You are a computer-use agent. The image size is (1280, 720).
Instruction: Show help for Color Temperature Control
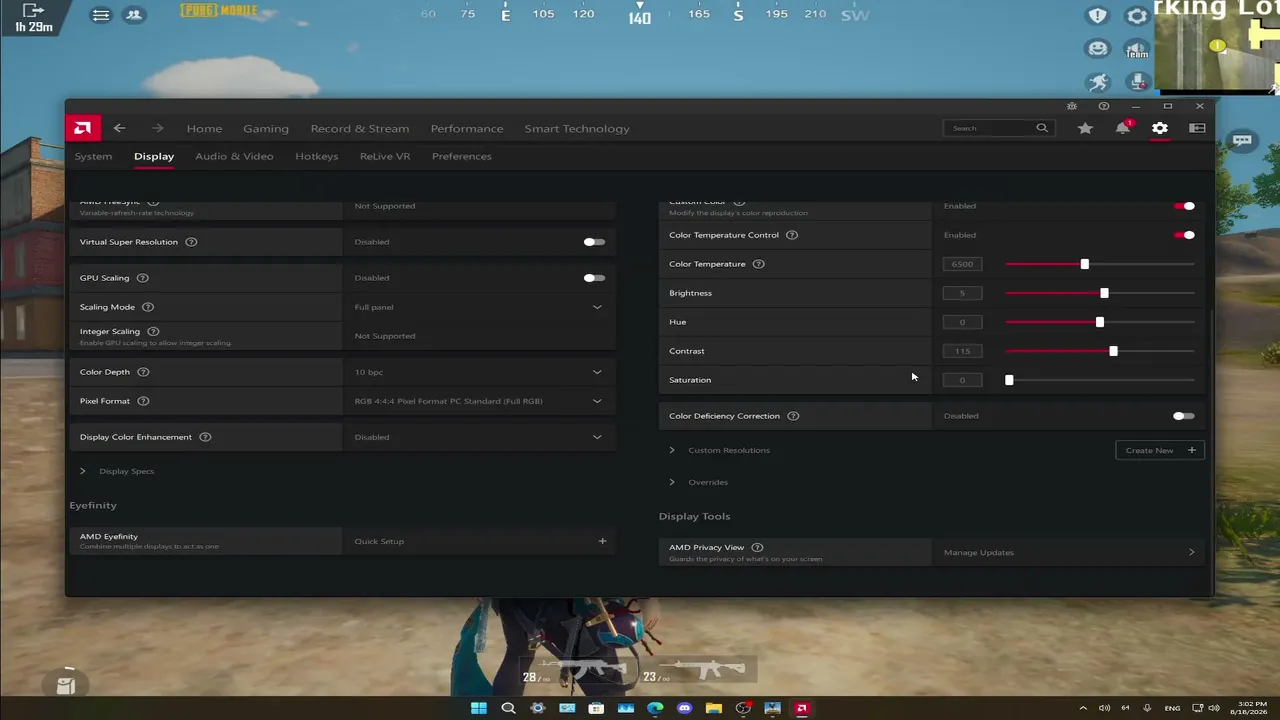click(792, 235)
